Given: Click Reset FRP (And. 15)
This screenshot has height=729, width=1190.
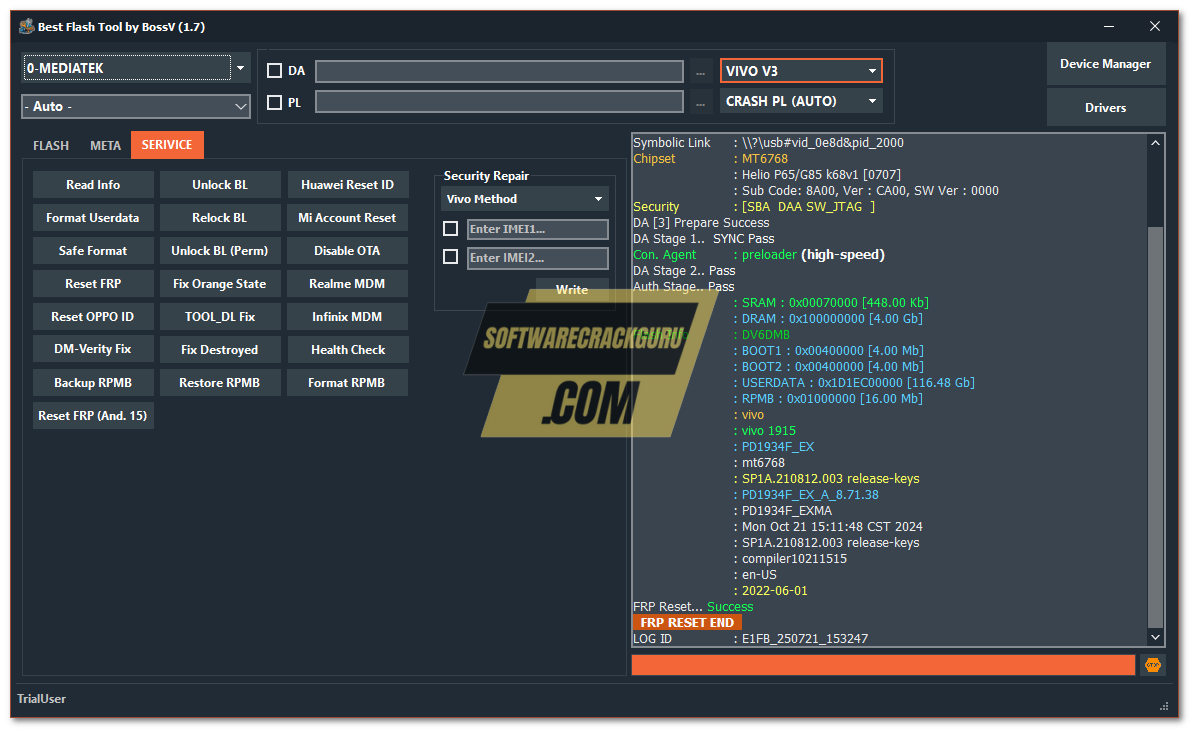Looking at the screenshot, I should (x=93, y=416).
